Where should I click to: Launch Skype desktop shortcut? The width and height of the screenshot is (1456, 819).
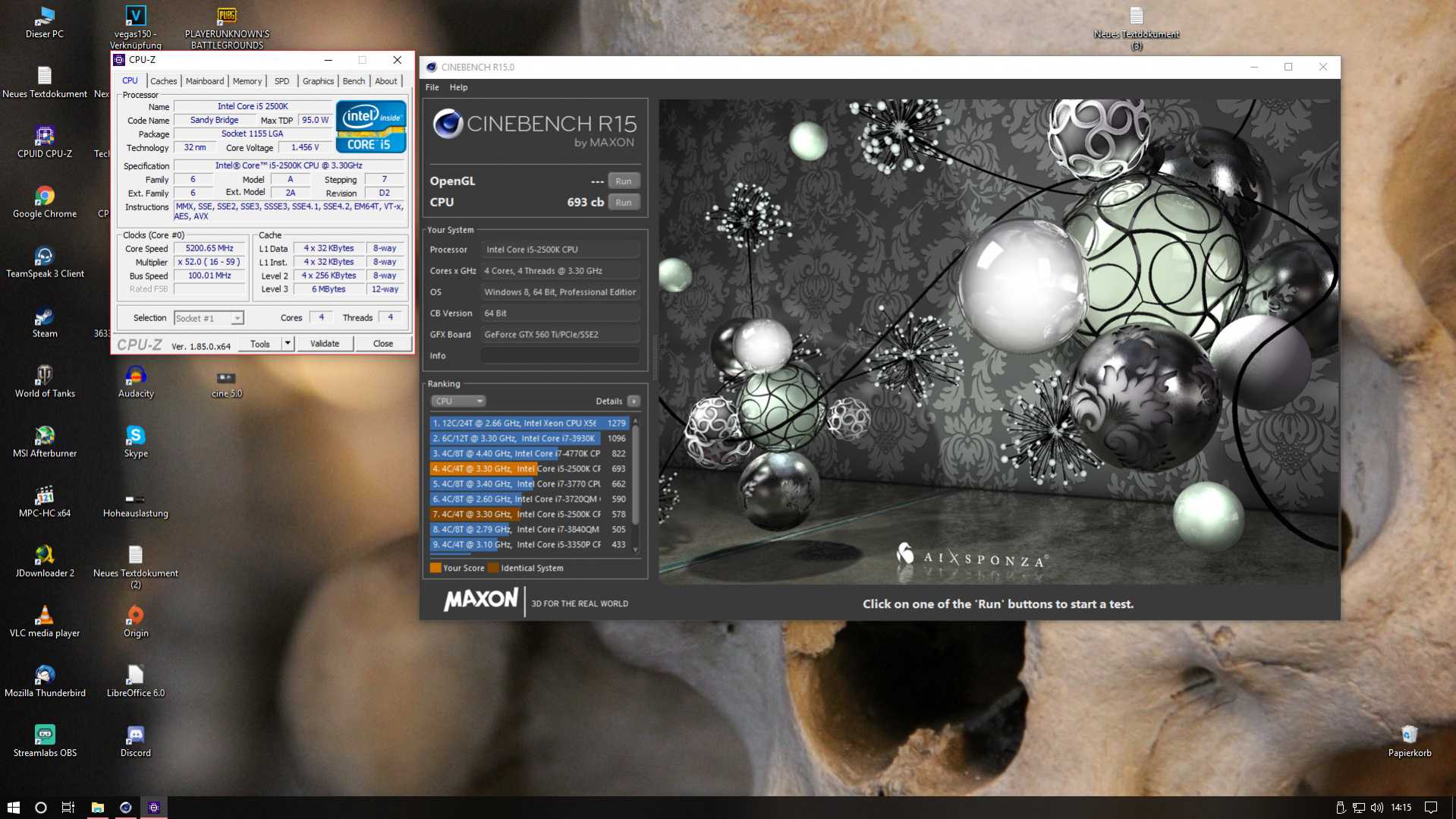pyautogui.click(x=136, y=442)
